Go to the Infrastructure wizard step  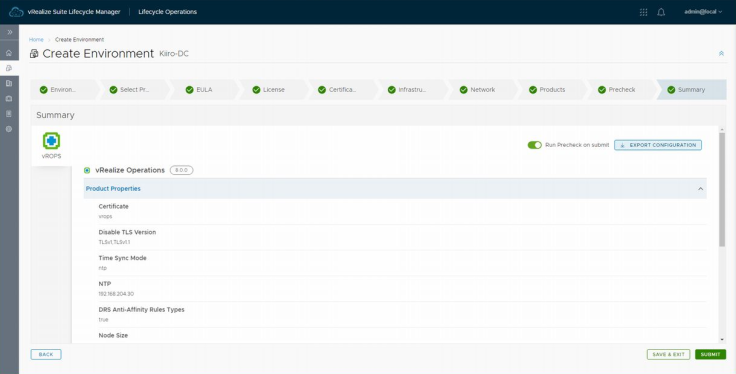click(x=412, y=90)
